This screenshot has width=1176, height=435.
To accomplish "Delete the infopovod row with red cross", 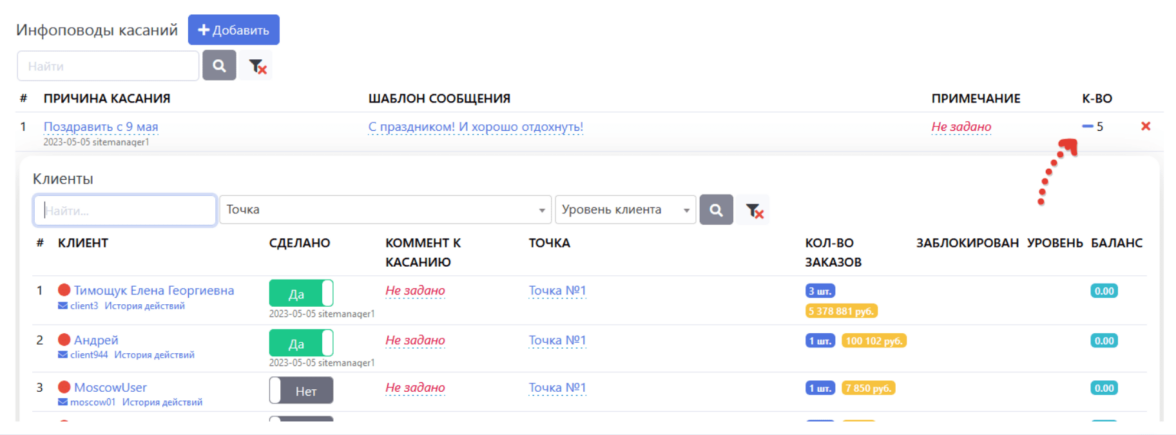I will coord(1146,126).
